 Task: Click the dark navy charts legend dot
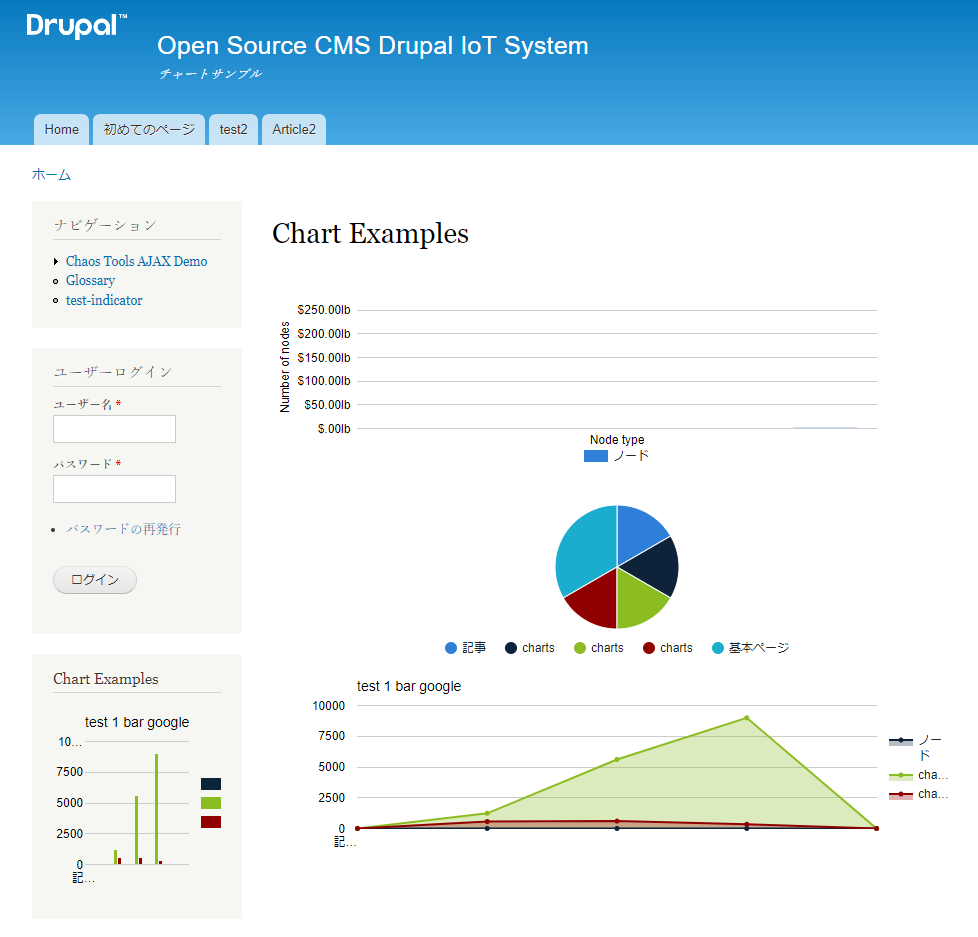click(x=511, y=648)
